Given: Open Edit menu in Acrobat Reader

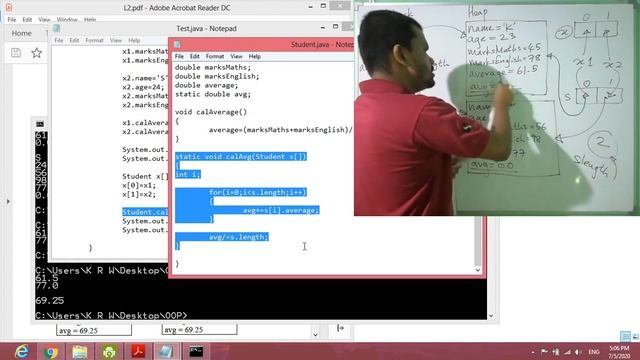Looking at the screenshot, I should (x=27, y=20).
